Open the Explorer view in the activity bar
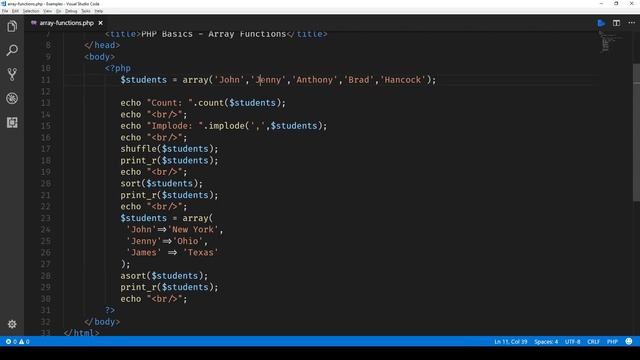Image resolution: width=640 pixels, height=360 pixels. click(x=12, y=27)
